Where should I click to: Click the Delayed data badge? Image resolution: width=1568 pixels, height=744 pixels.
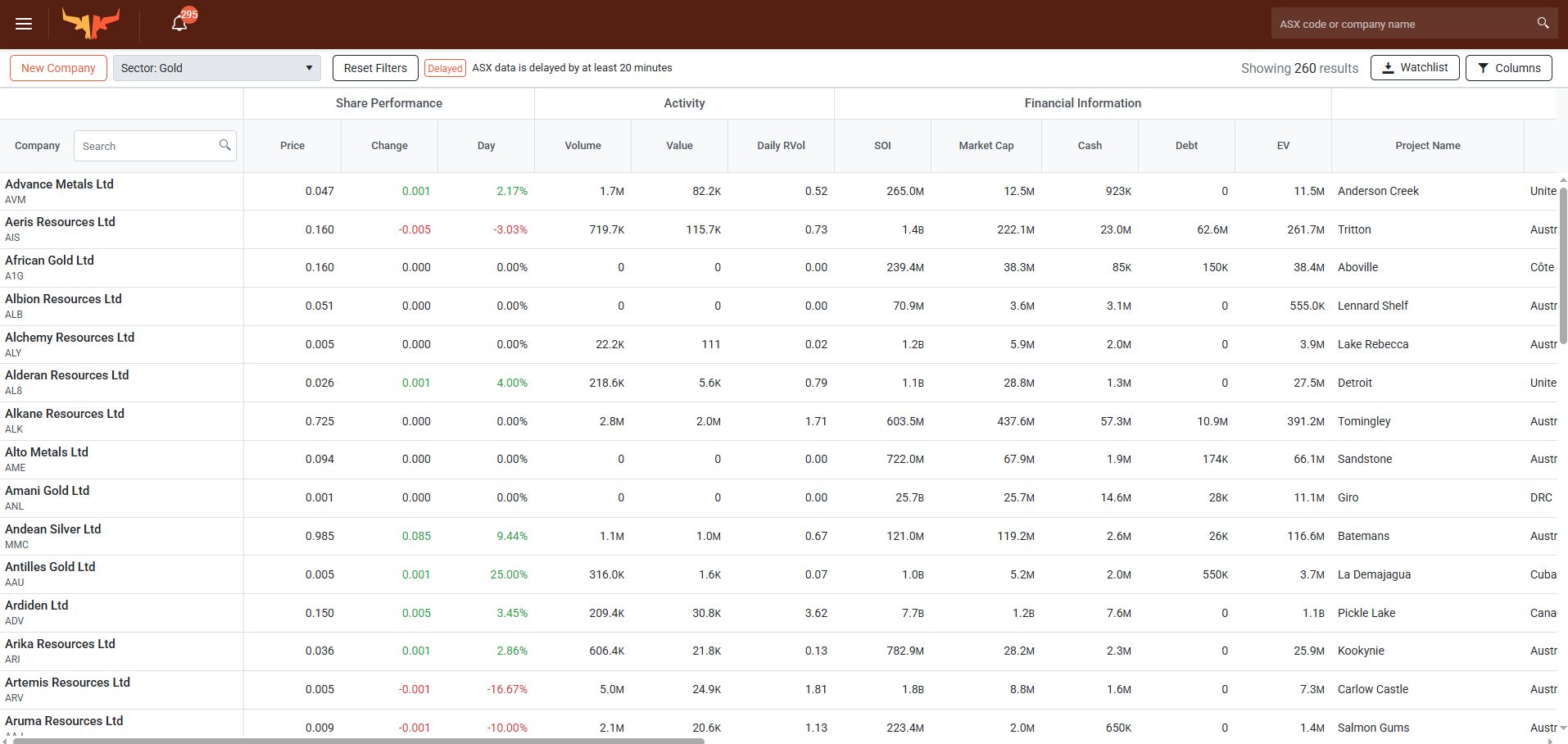click(x=445, y=68)
